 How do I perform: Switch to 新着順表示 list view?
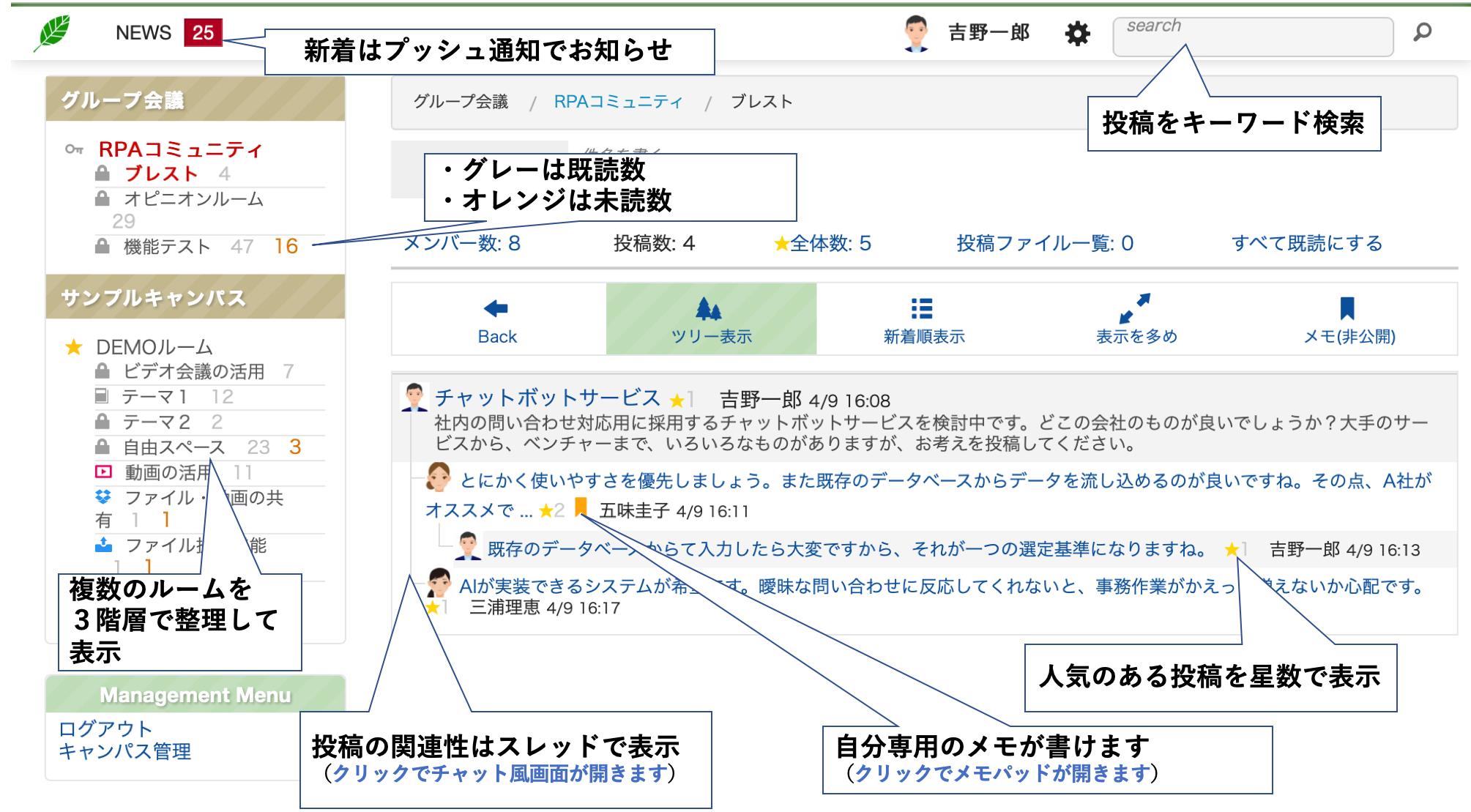tap(923, 319)
